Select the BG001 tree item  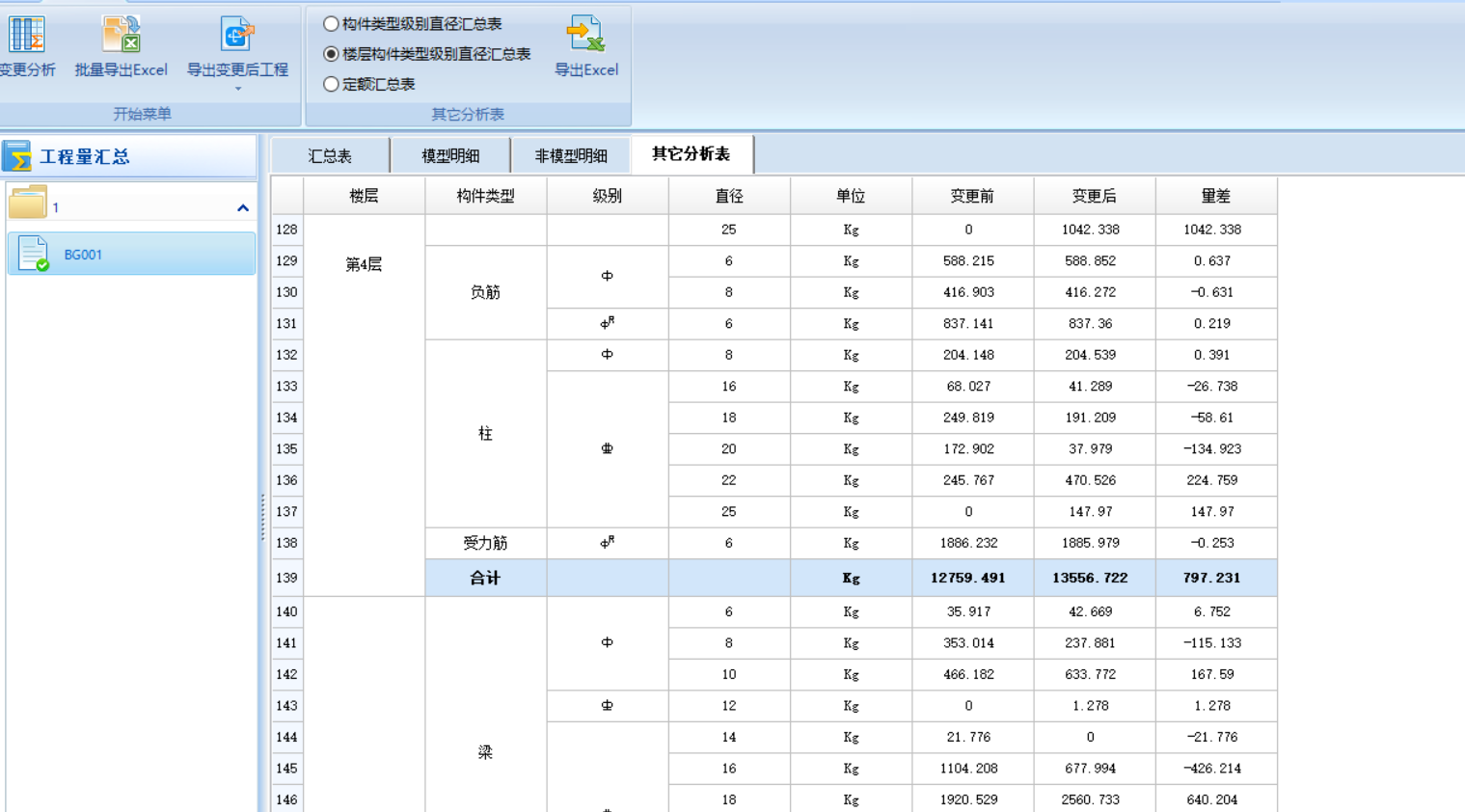(131, 255)
